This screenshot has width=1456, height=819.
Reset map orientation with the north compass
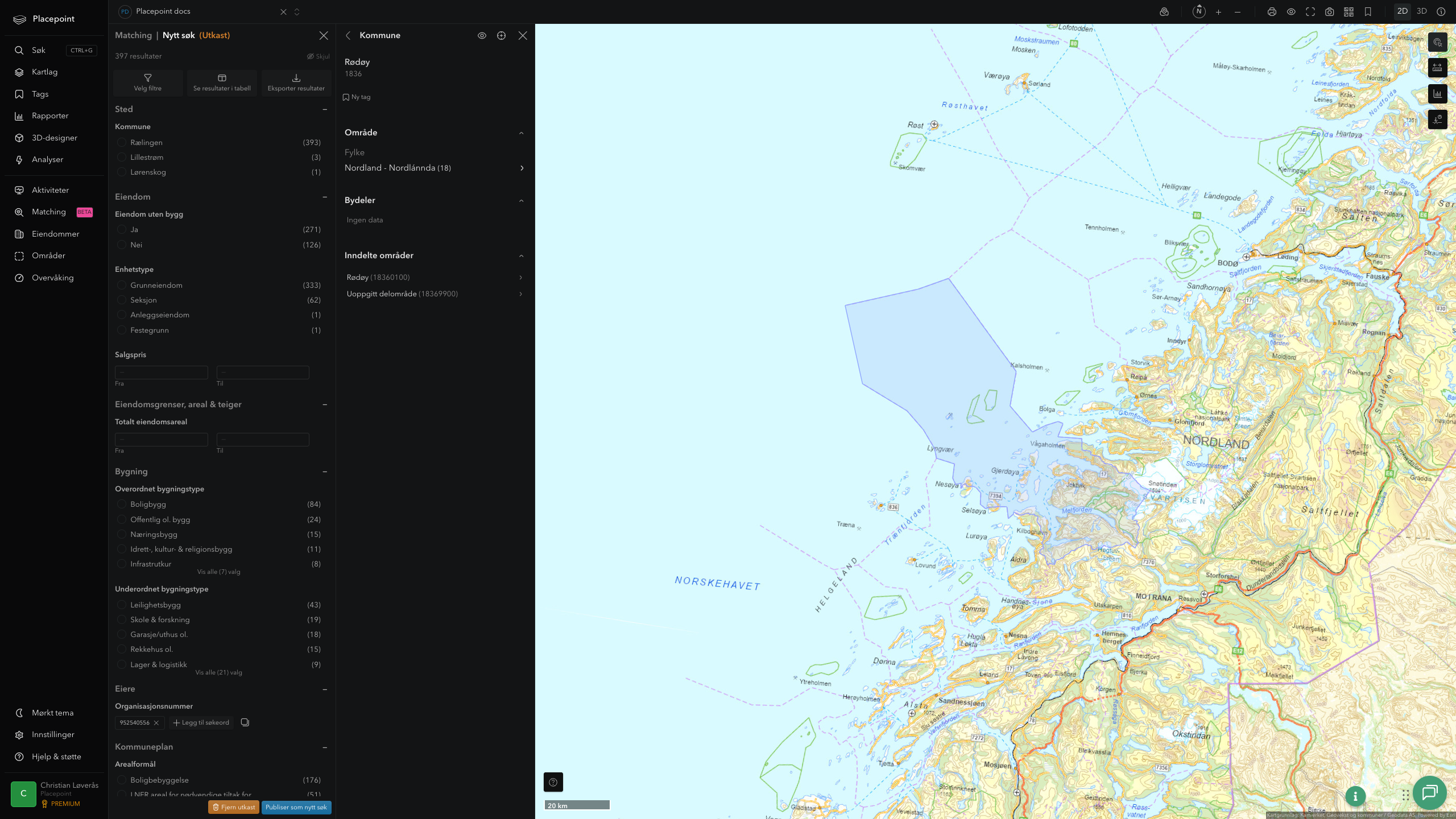click(x=1199, y=12)
